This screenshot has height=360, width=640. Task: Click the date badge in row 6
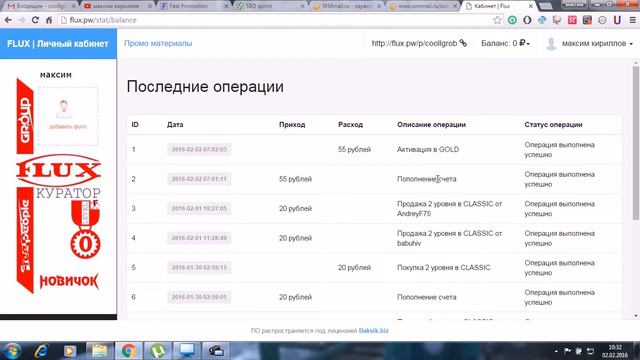click(x=199, y=297)
